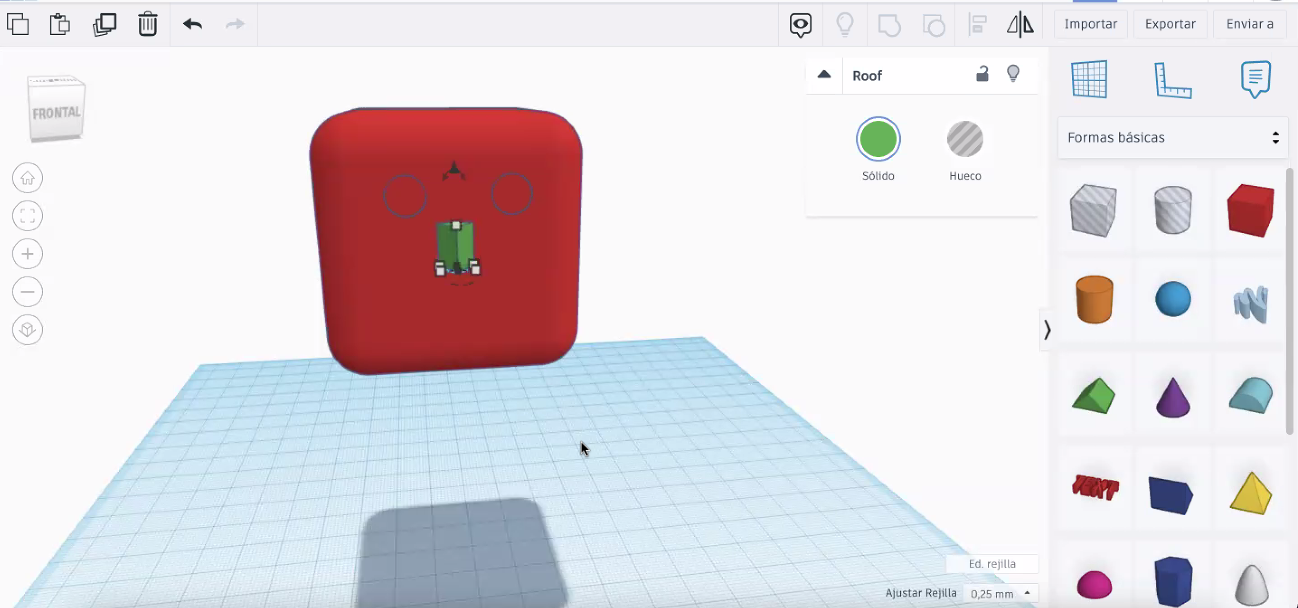Pick the blue Polygon shape
This screenshot has height=608, width=1298.
pyautogui.click(x=1173, y=581)
